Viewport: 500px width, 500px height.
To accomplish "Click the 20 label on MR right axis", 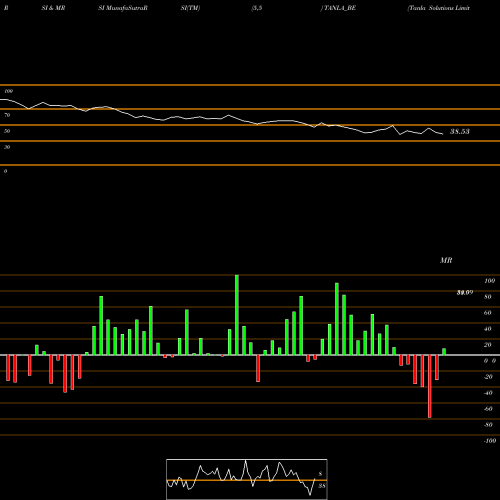I will click(488, 345).
